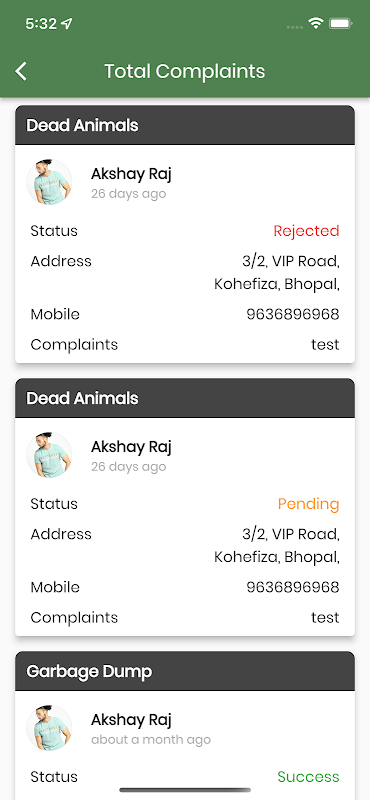Screen dimensions: 370x800
Task: Tap the location arrow beside the clock
Action: click(66, 23)
